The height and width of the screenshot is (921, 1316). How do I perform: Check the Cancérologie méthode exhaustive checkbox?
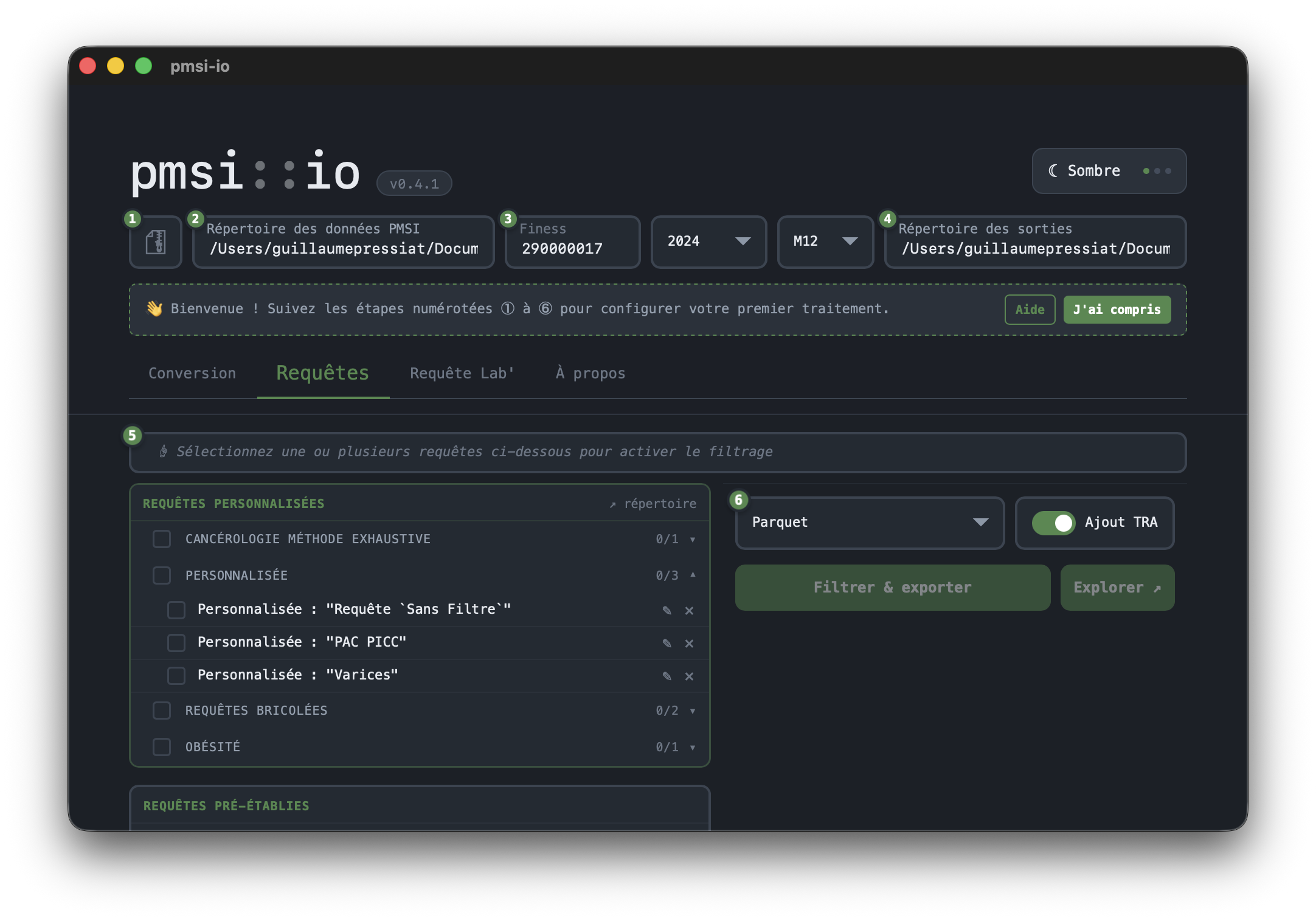(162, 539)
